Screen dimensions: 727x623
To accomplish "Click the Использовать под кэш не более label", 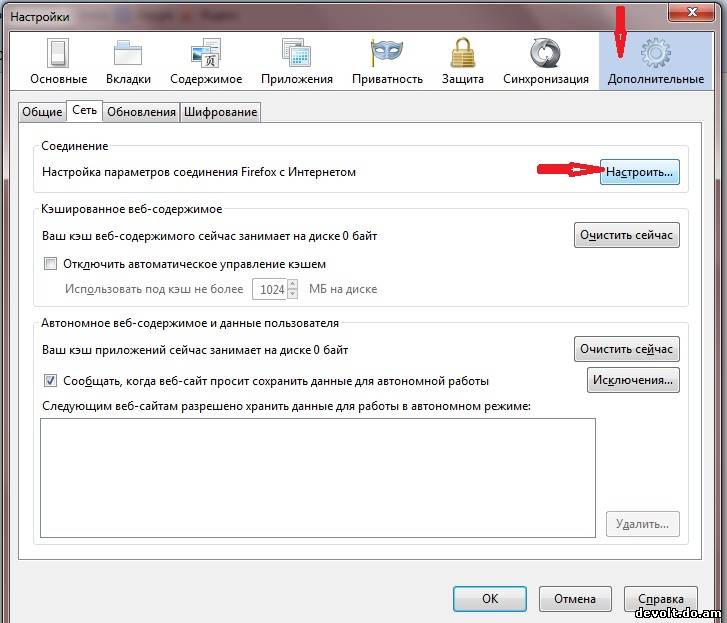I will coord(154,289).
